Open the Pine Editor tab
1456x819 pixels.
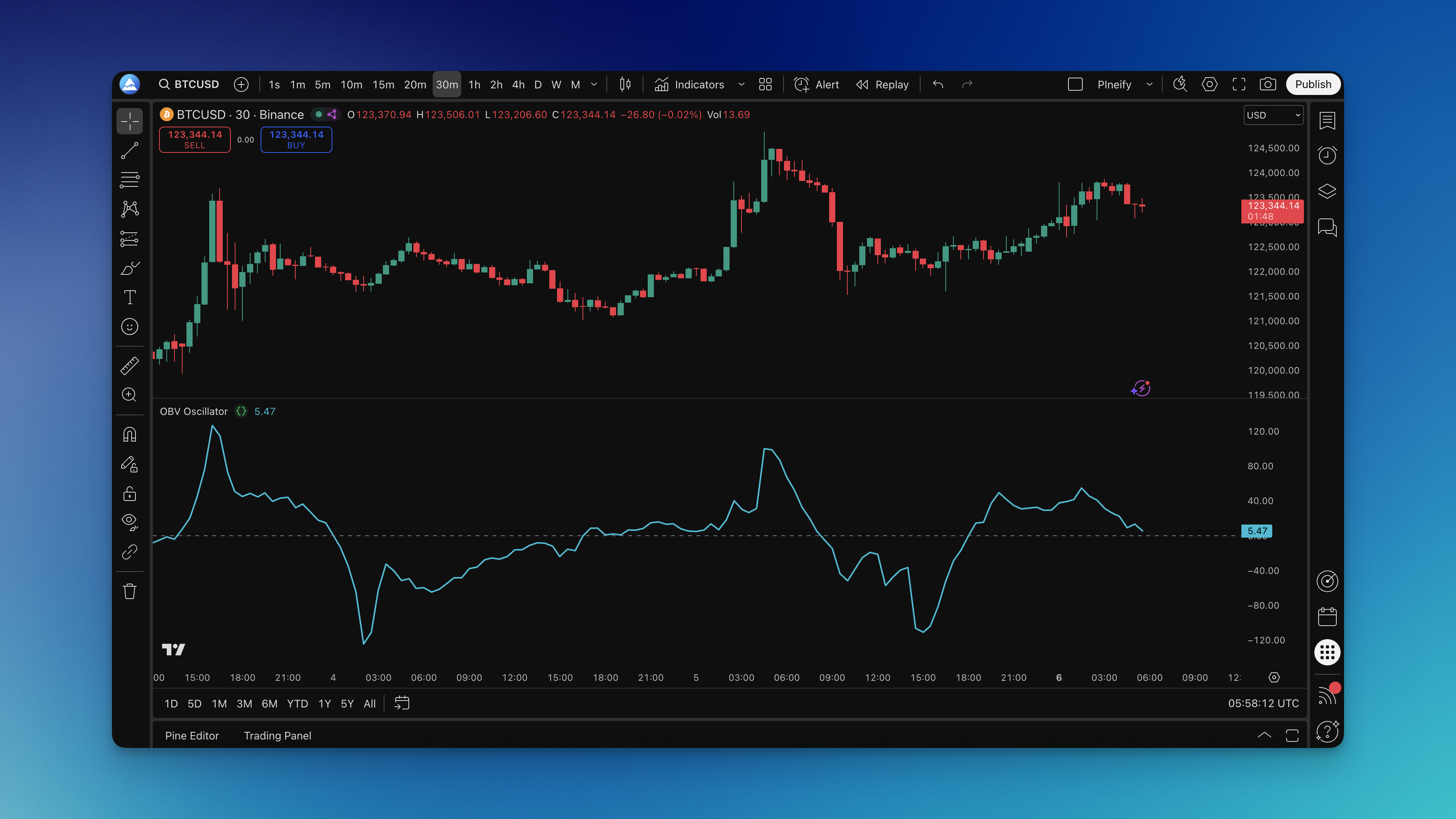191,735
